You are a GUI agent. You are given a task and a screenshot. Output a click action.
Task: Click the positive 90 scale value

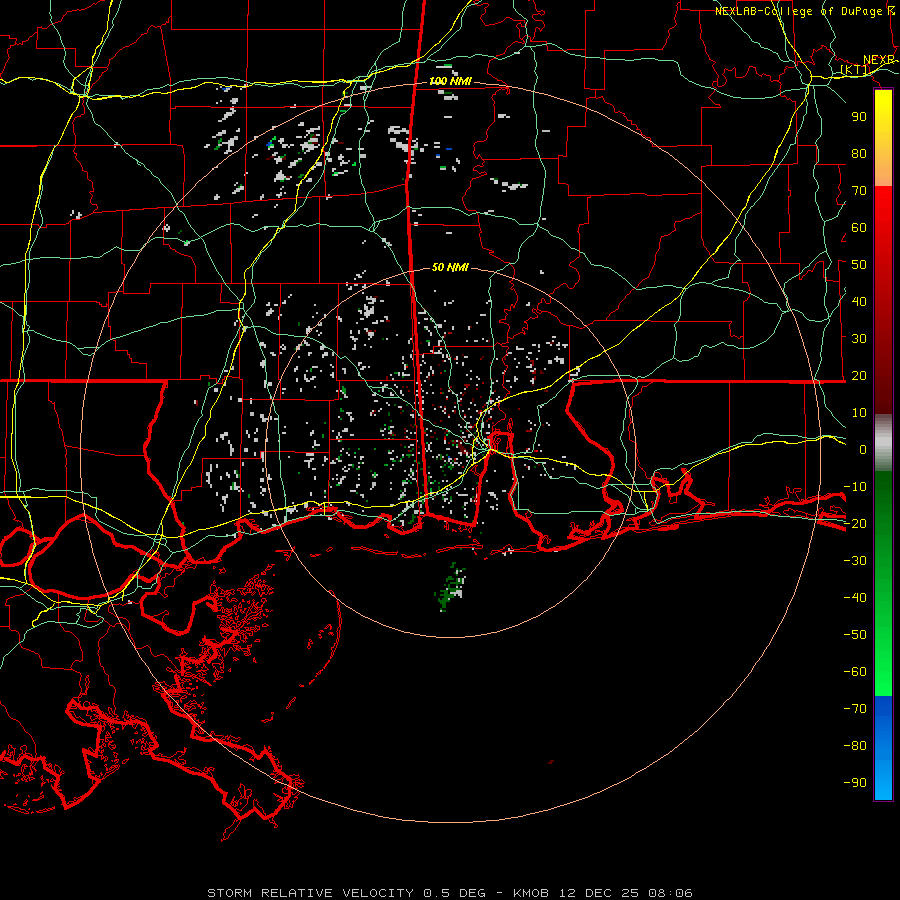(859, 117)
